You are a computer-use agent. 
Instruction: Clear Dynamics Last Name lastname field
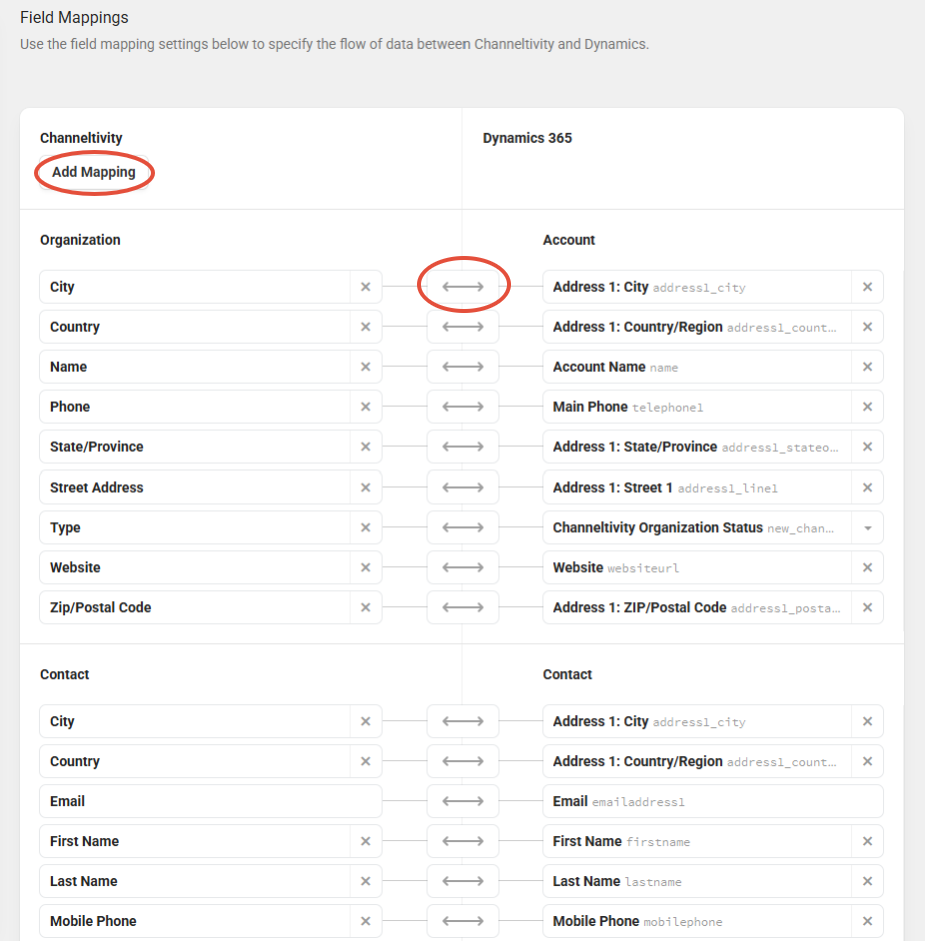pos(867,881)
